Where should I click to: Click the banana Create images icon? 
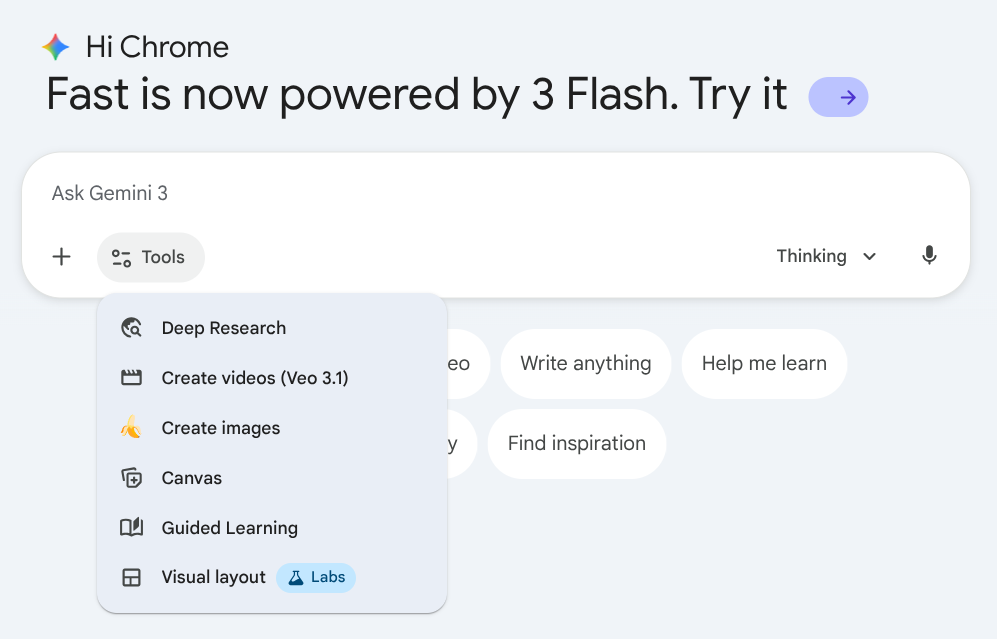tap(131, 428)
